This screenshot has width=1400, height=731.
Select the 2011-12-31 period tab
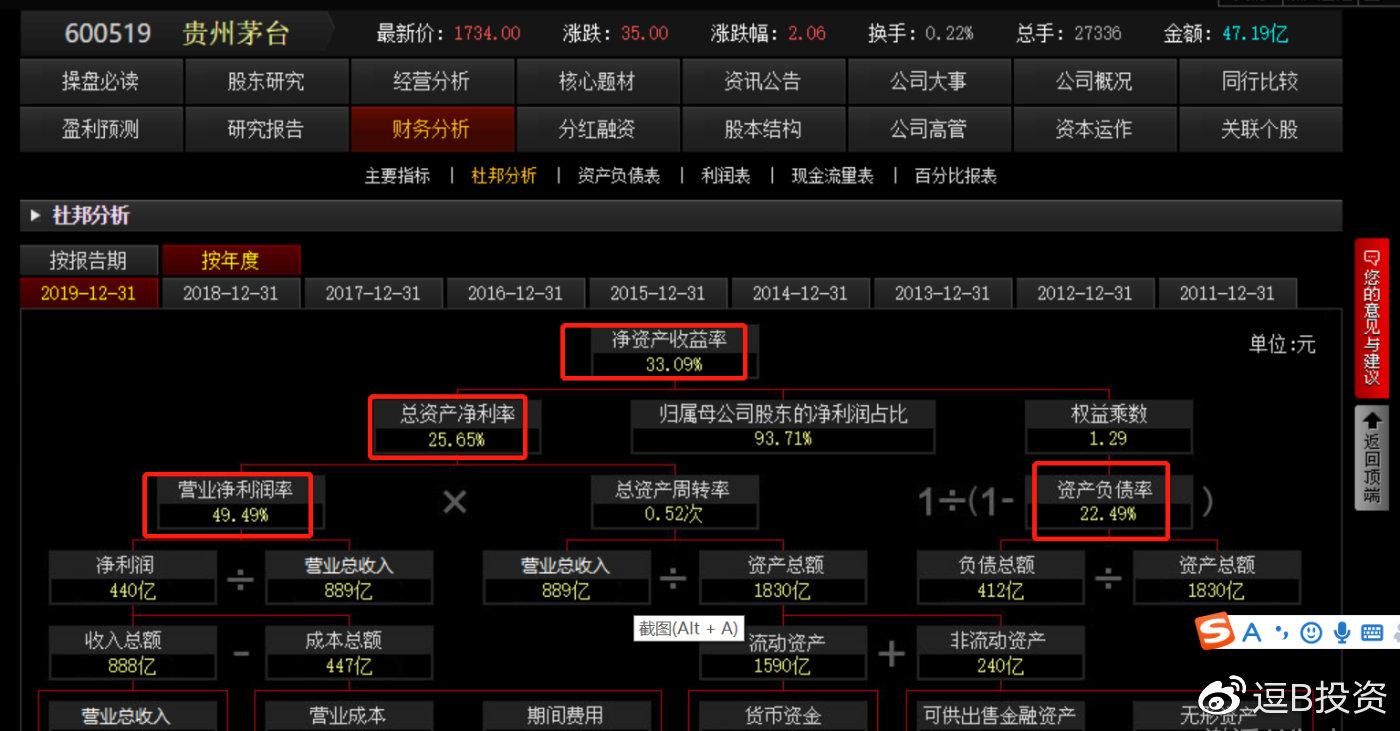tap(1227, 293)
